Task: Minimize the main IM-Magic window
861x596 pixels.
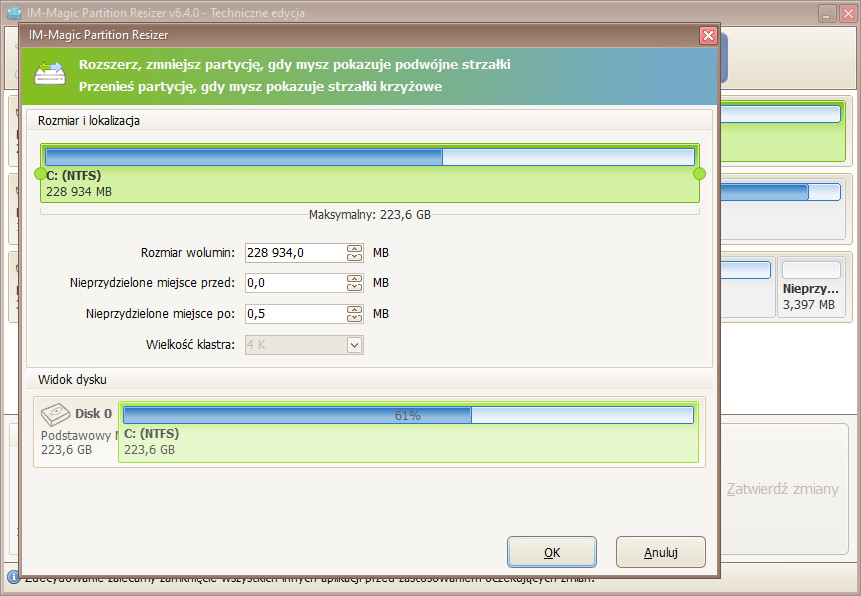Action: [827, 14]
